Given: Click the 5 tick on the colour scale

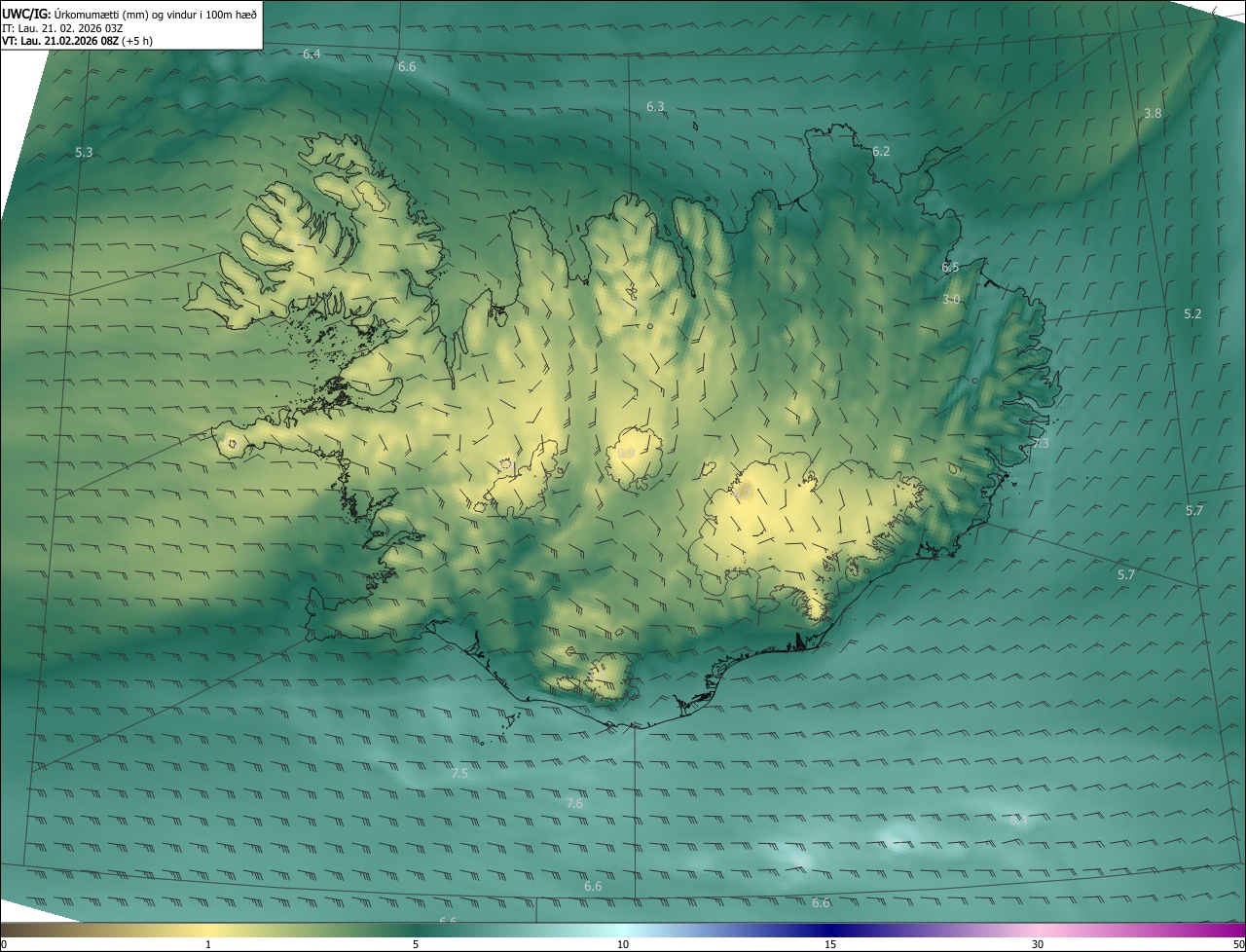Looking at the screenshot, I should (x=416, y=944).
